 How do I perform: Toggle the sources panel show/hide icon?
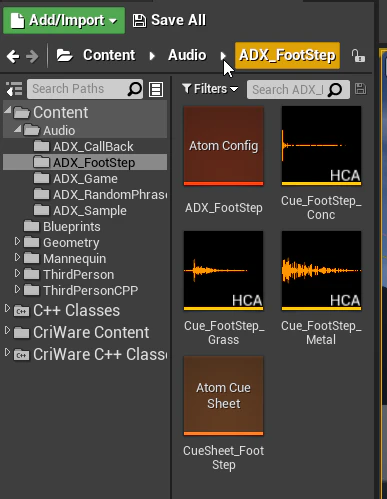tap(14, 89)
